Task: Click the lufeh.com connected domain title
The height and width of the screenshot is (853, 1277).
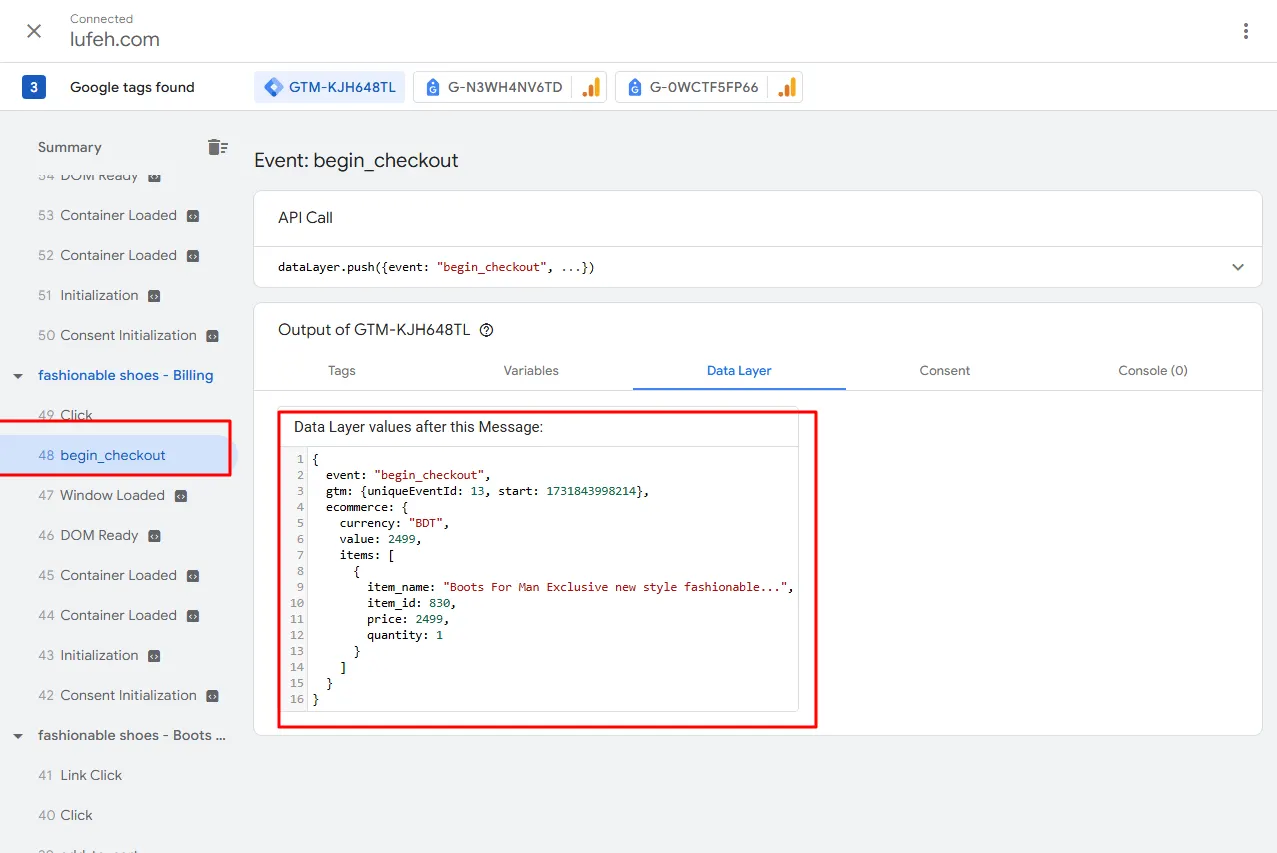Action: click(x=115, y=40)
